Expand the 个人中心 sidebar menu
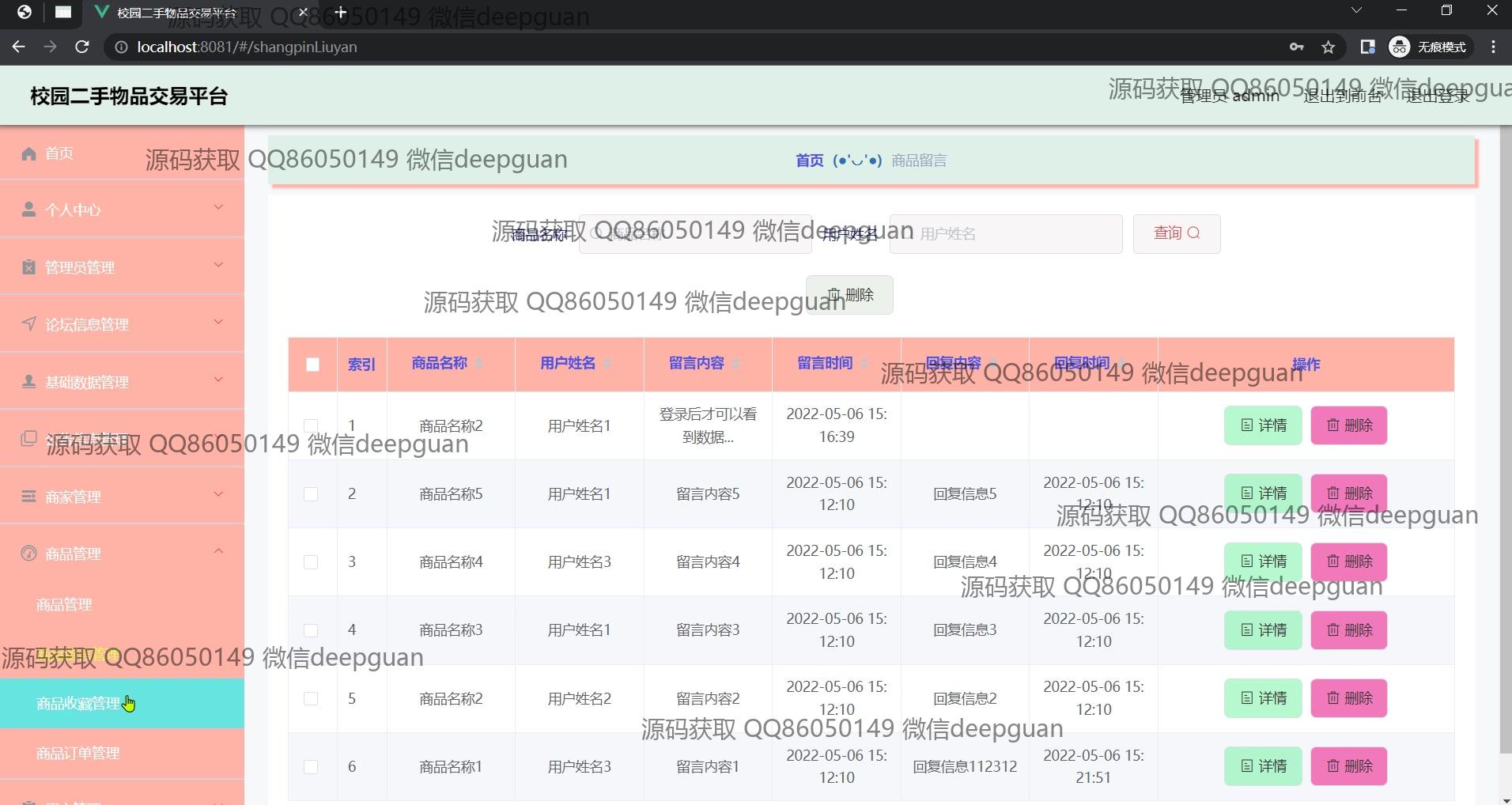 pyautogui.click(x=122, y=210)
